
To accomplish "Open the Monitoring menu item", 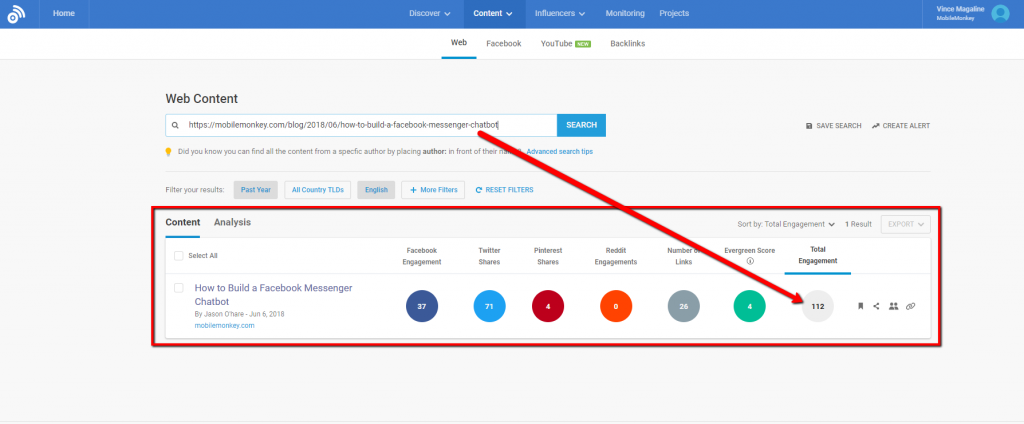I will (625, 13).
